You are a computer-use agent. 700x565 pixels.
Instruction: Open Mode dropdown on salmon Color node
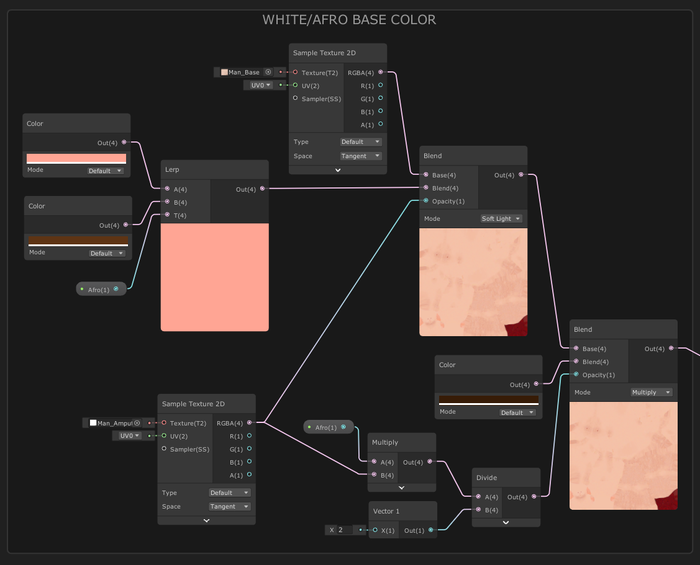pos(105,171)
